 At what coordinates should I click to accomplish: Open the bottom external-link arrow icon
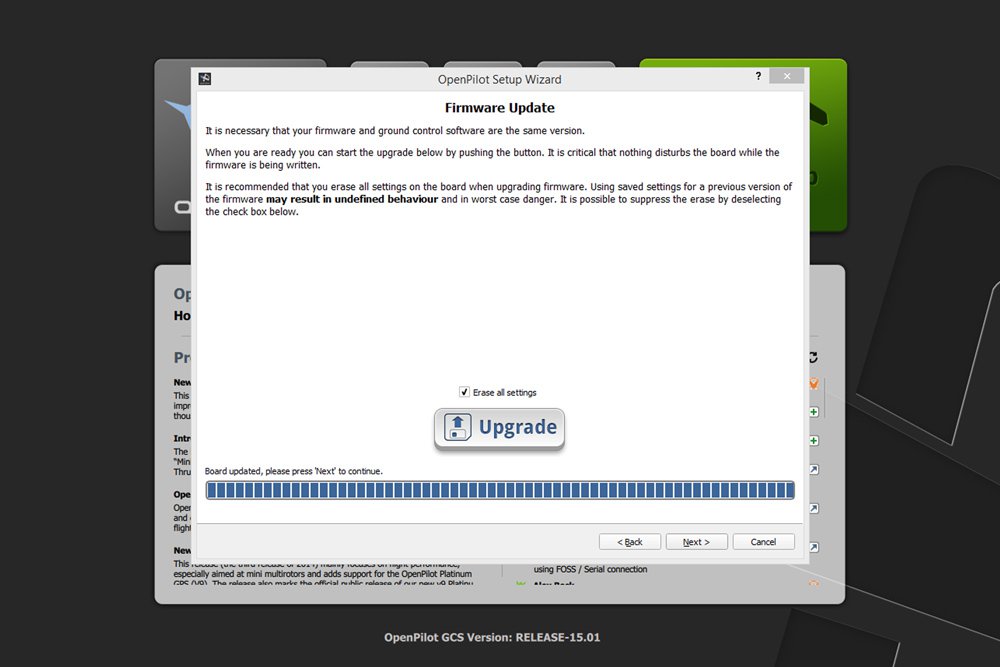[814, 547]
